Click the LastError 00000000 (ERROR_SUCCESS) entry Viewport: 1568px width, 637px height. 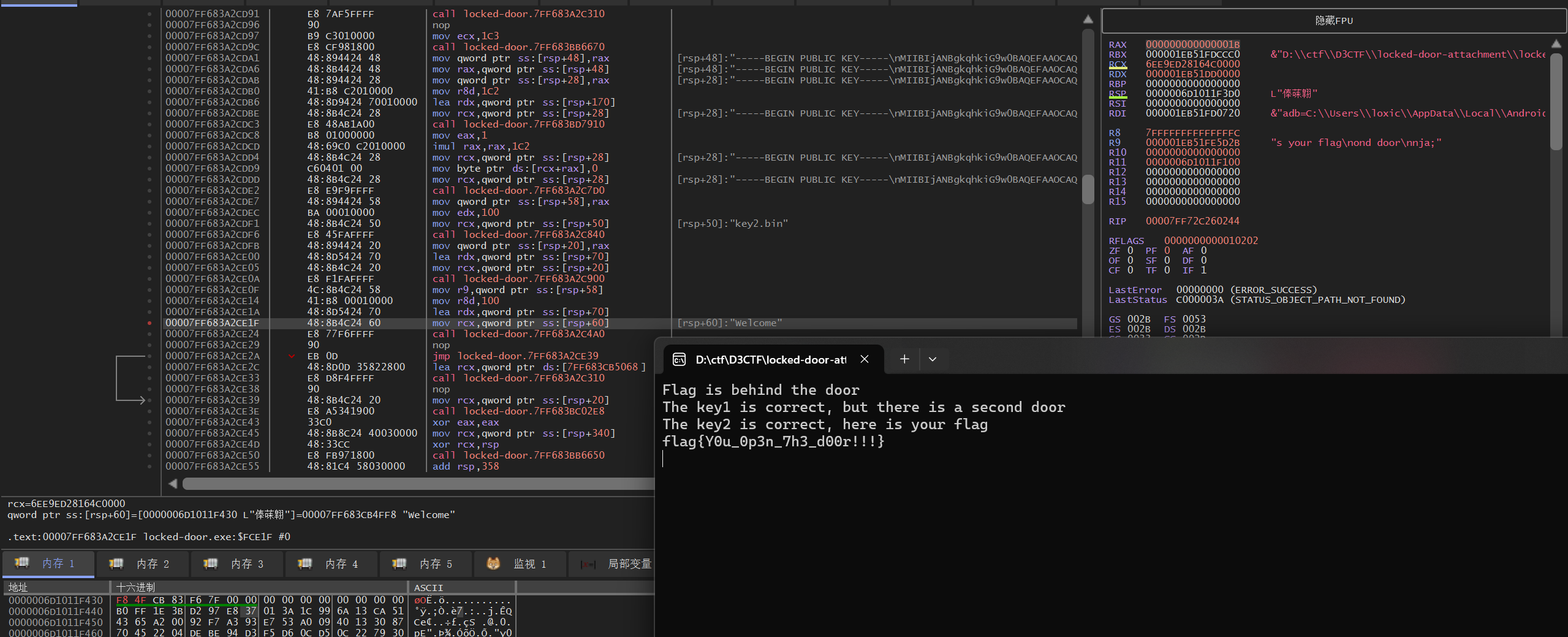[1213, 290]
